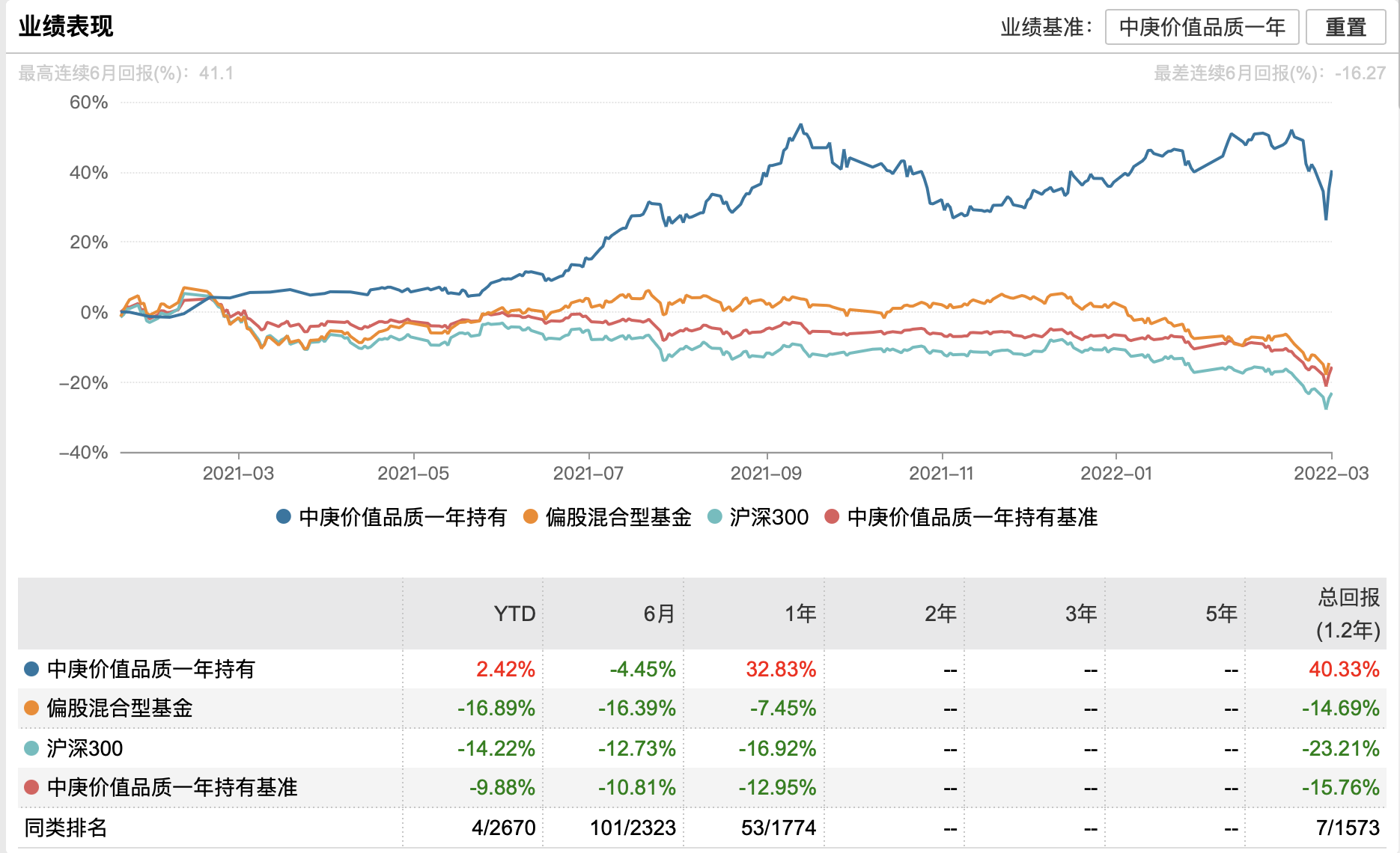Click red dot beside 中庚价值品质一年持有基准 table row

31,787
